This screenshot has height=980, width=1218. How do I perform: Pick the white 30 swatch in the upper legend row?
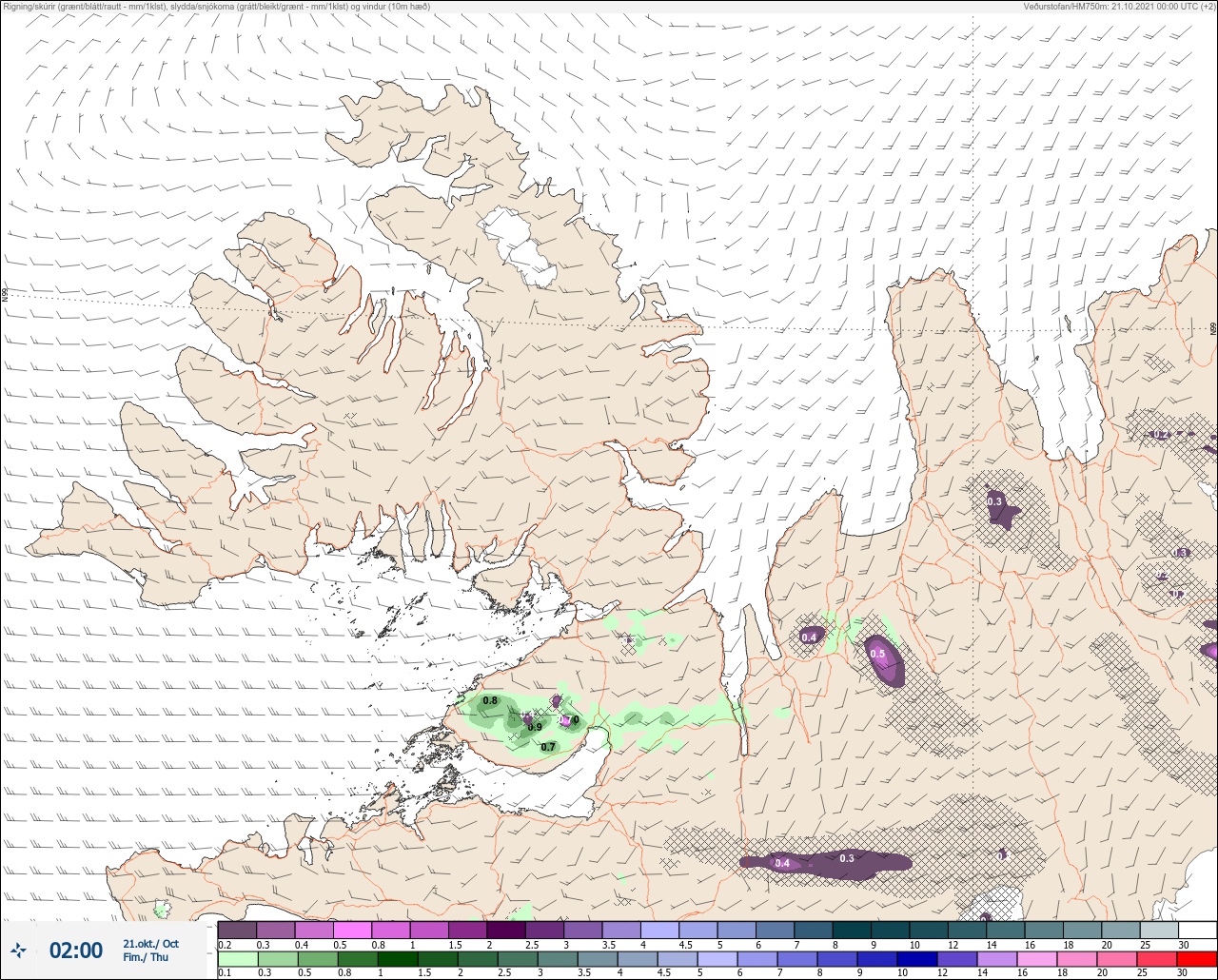coord(1197,930)
